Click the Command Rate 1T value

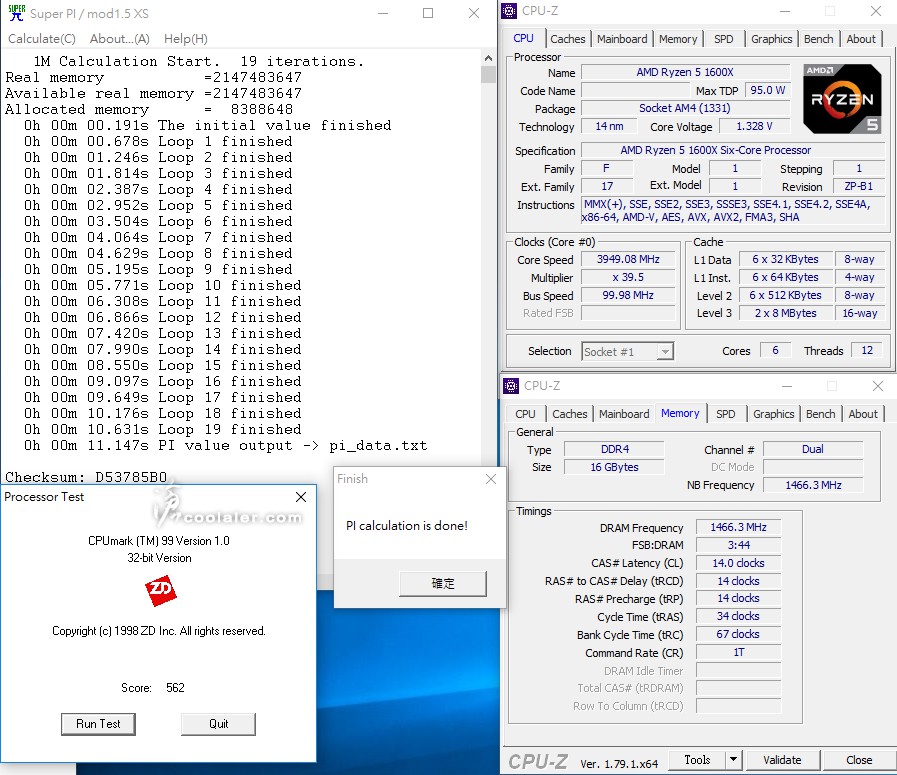tap(739, 653)
